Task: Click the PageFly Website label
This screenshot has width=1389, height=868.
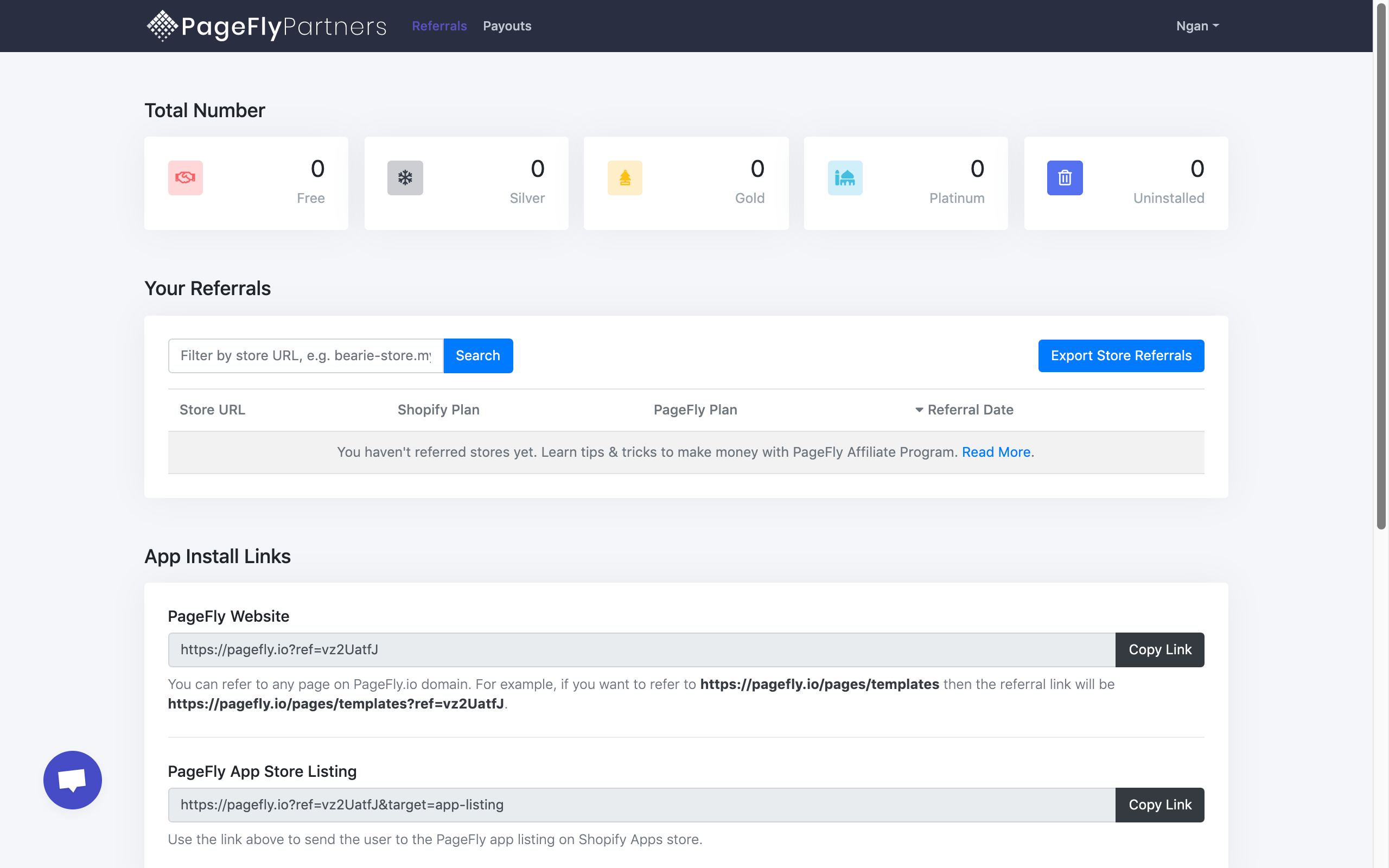Action: 228,617
